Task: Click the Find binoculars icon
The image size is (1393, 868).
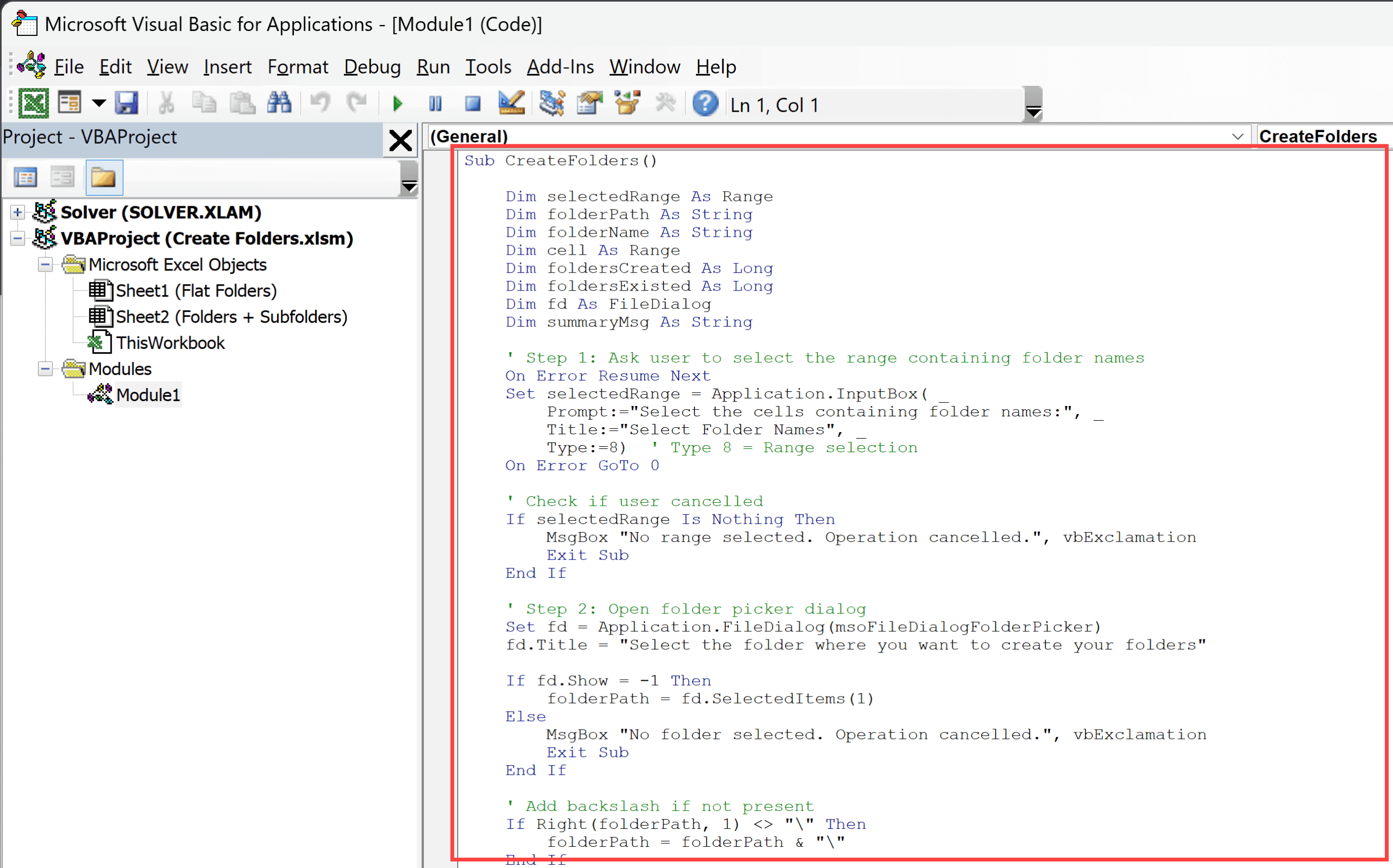Action: pos(280,104)
